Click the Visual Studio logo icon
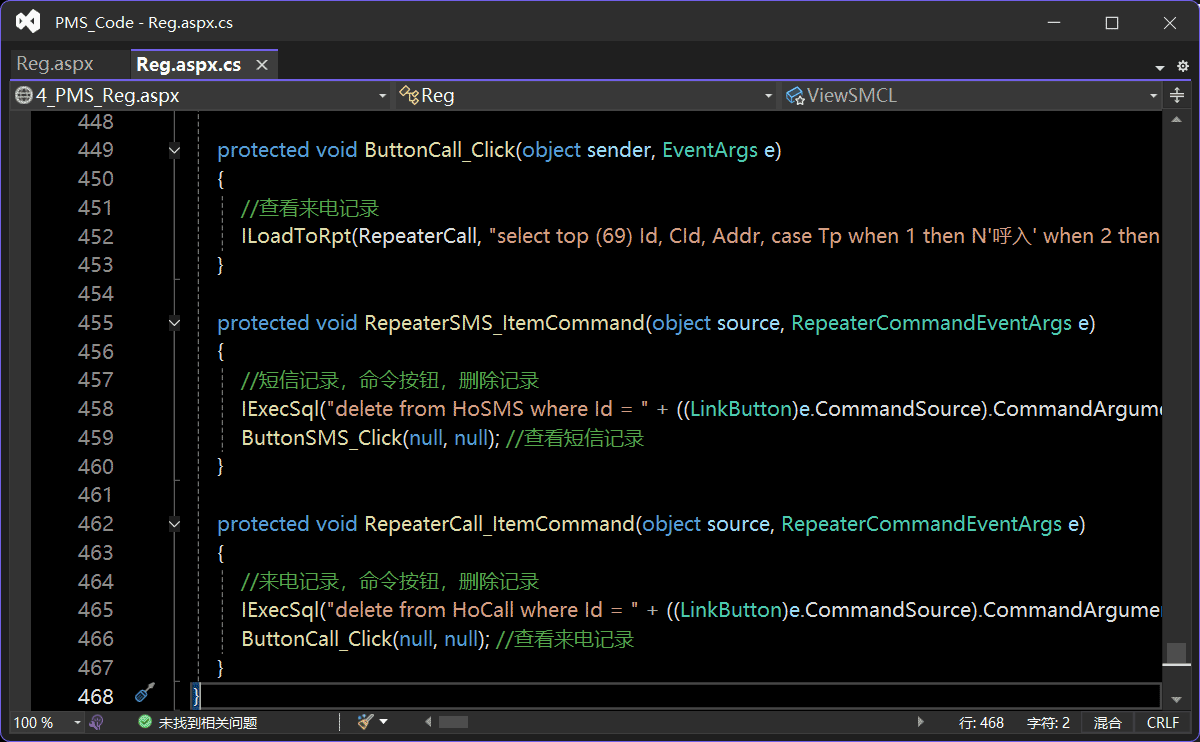The image size is (1200, 742). pos(28,22)
